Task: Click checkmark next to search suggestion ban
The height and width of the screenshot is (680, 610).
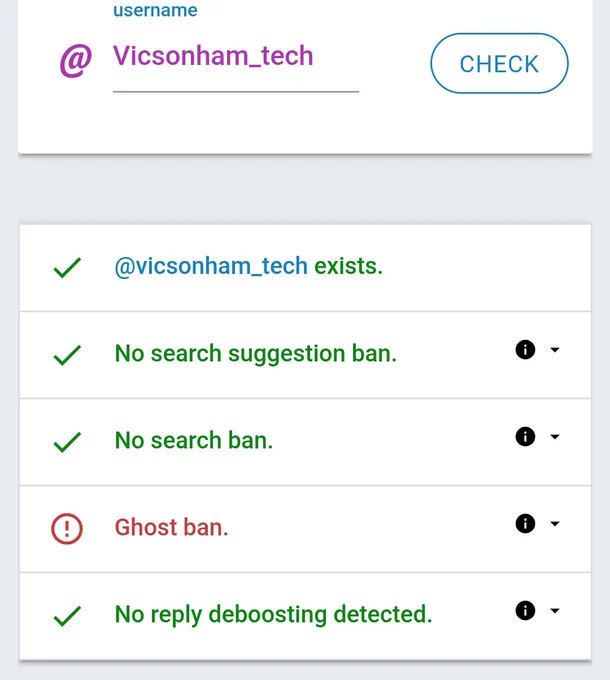Action: [67, 355]
